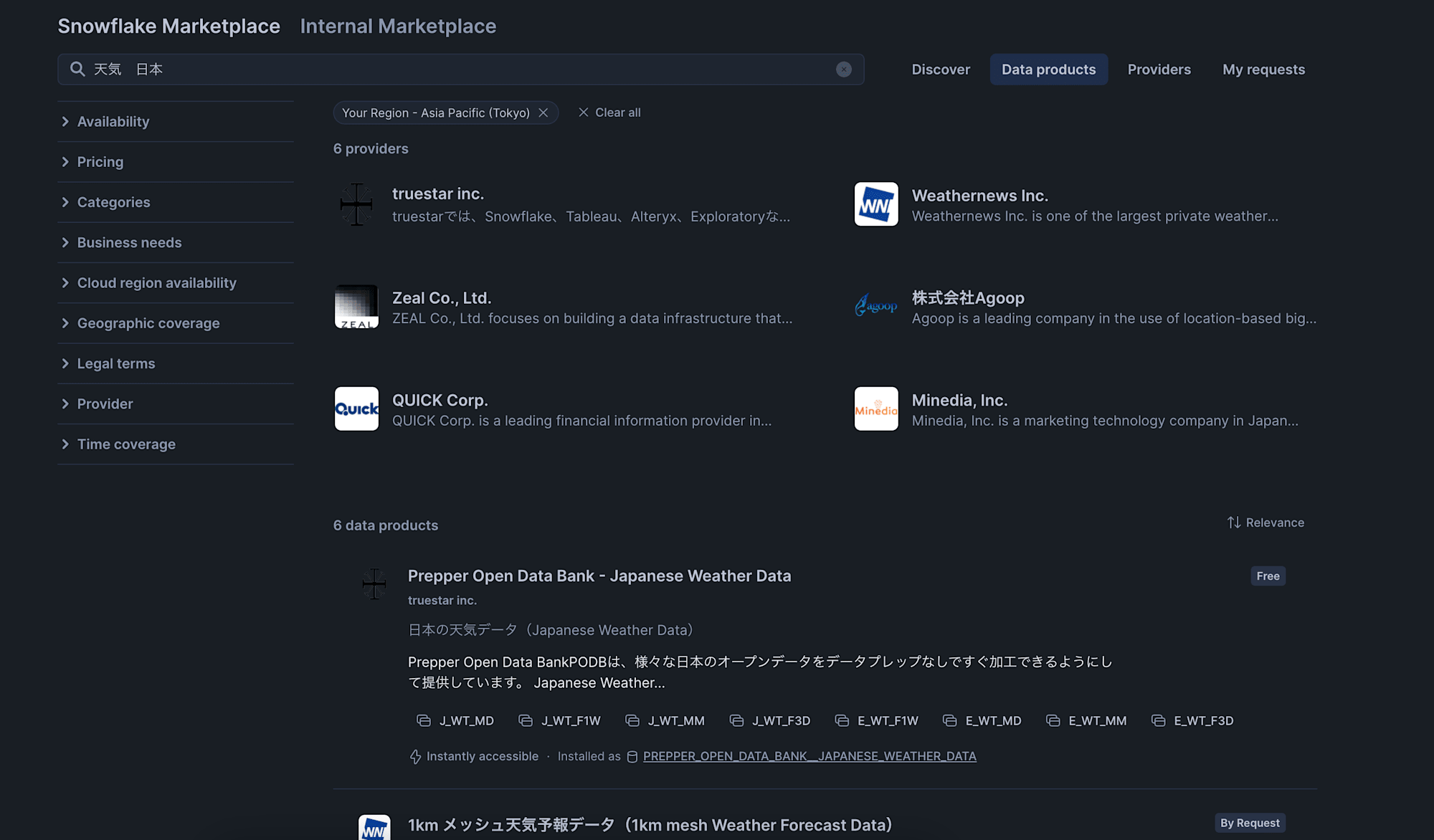
Task: Select the Data products tab
Action: click(1049, 70)
